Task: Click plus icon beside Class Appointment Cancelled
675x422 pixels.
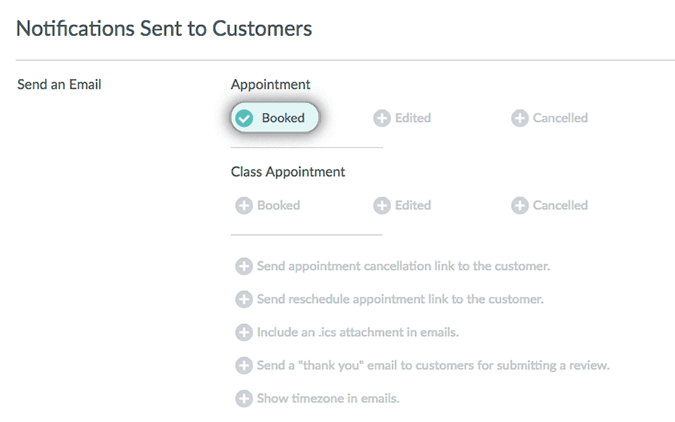Action: click(x=519, y=205)
